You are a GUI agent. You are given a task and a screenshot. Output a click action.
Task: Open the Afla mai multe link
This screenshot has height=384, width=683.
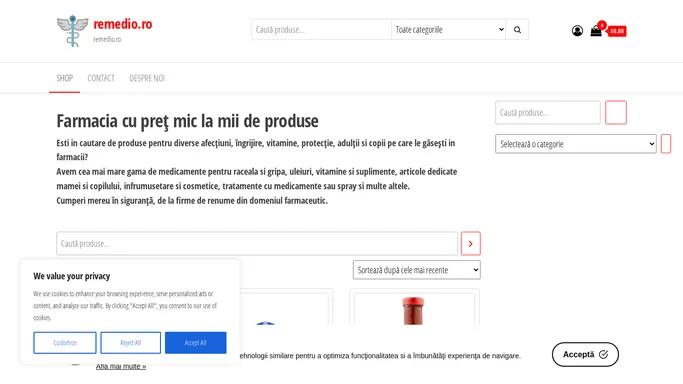tap(121, 366)
